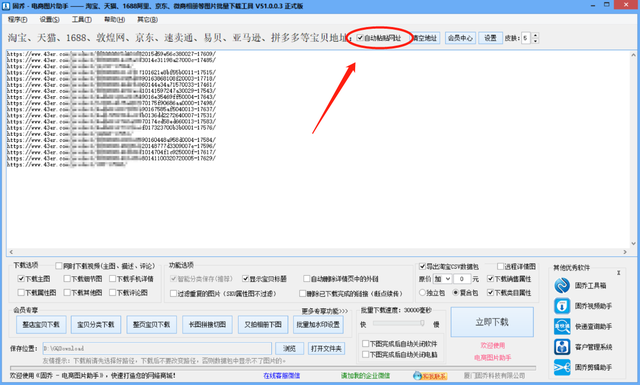The width and height of the screenshot is (640, 385).
Task: Open the 原价 加 dropdown
Action: [442, 279]
